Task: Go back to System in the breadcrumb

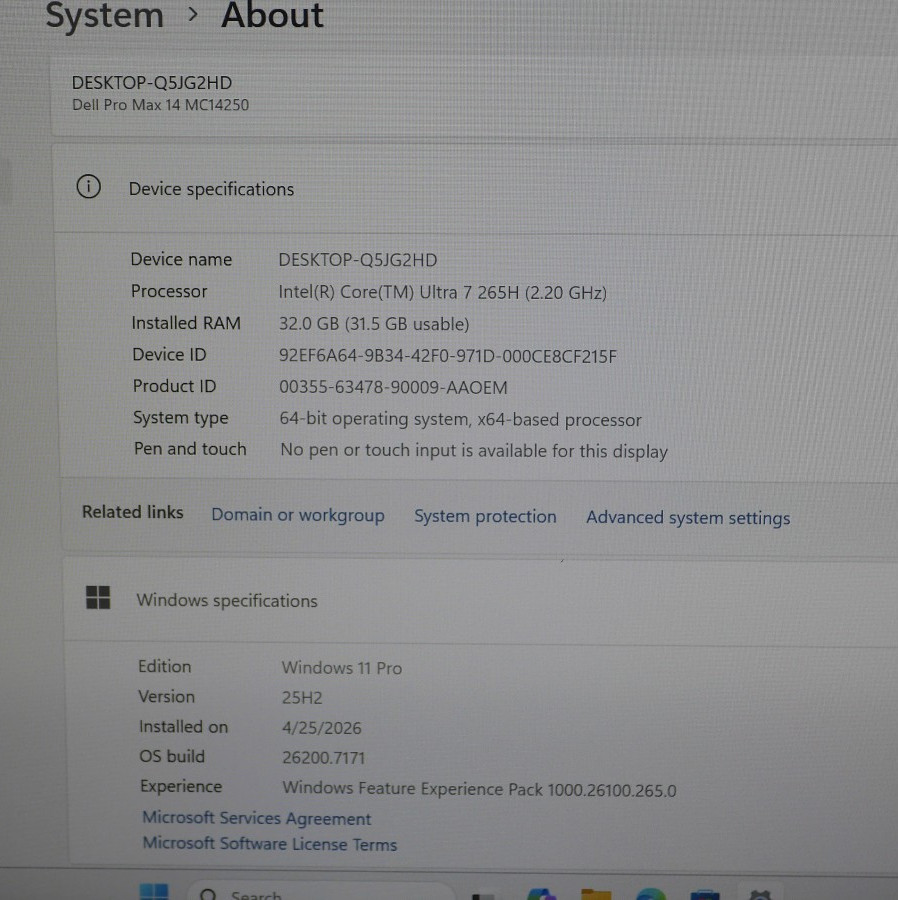Action: [x=104, y=15]
